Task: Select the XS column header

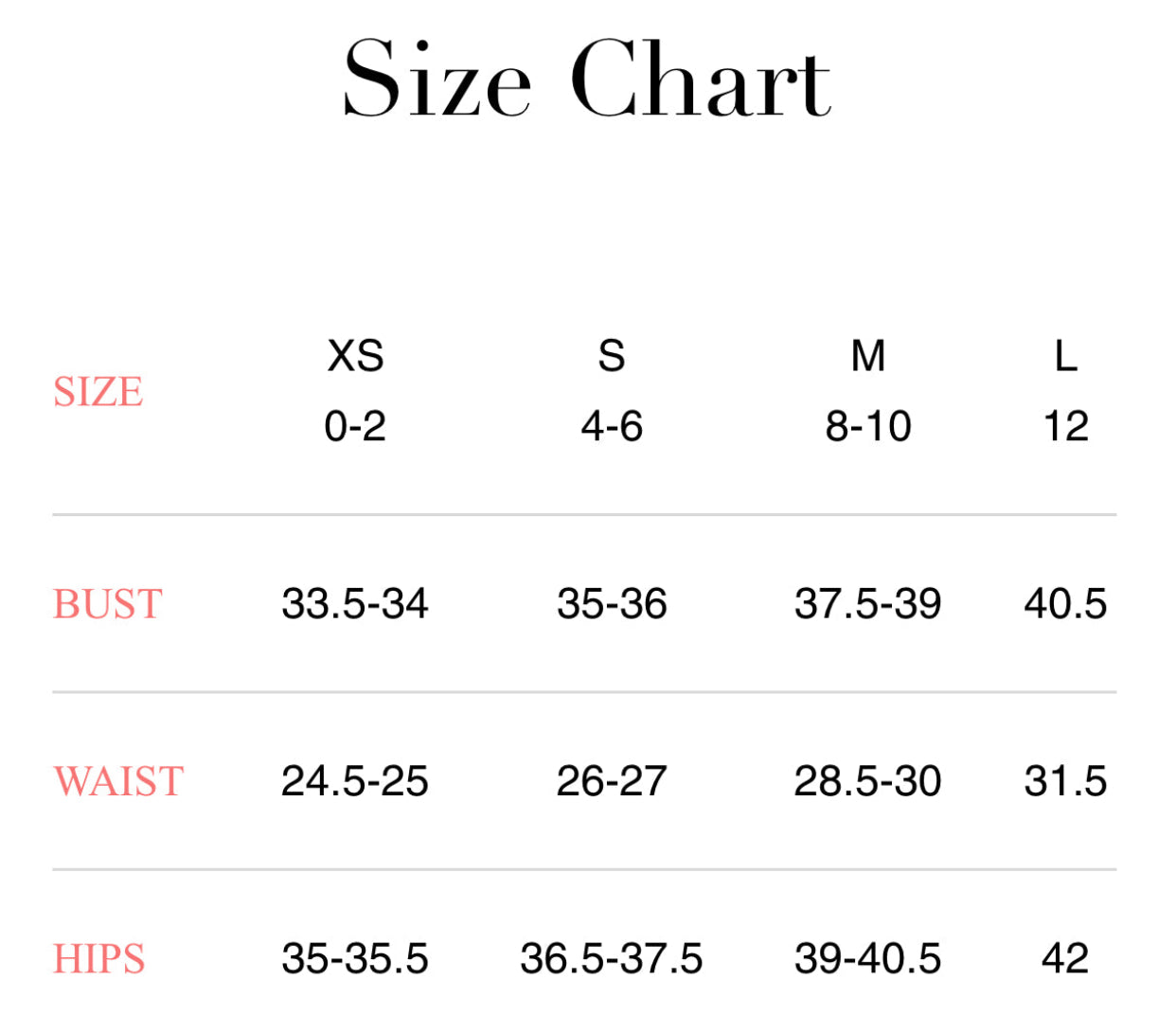Action: click(355, 357)
